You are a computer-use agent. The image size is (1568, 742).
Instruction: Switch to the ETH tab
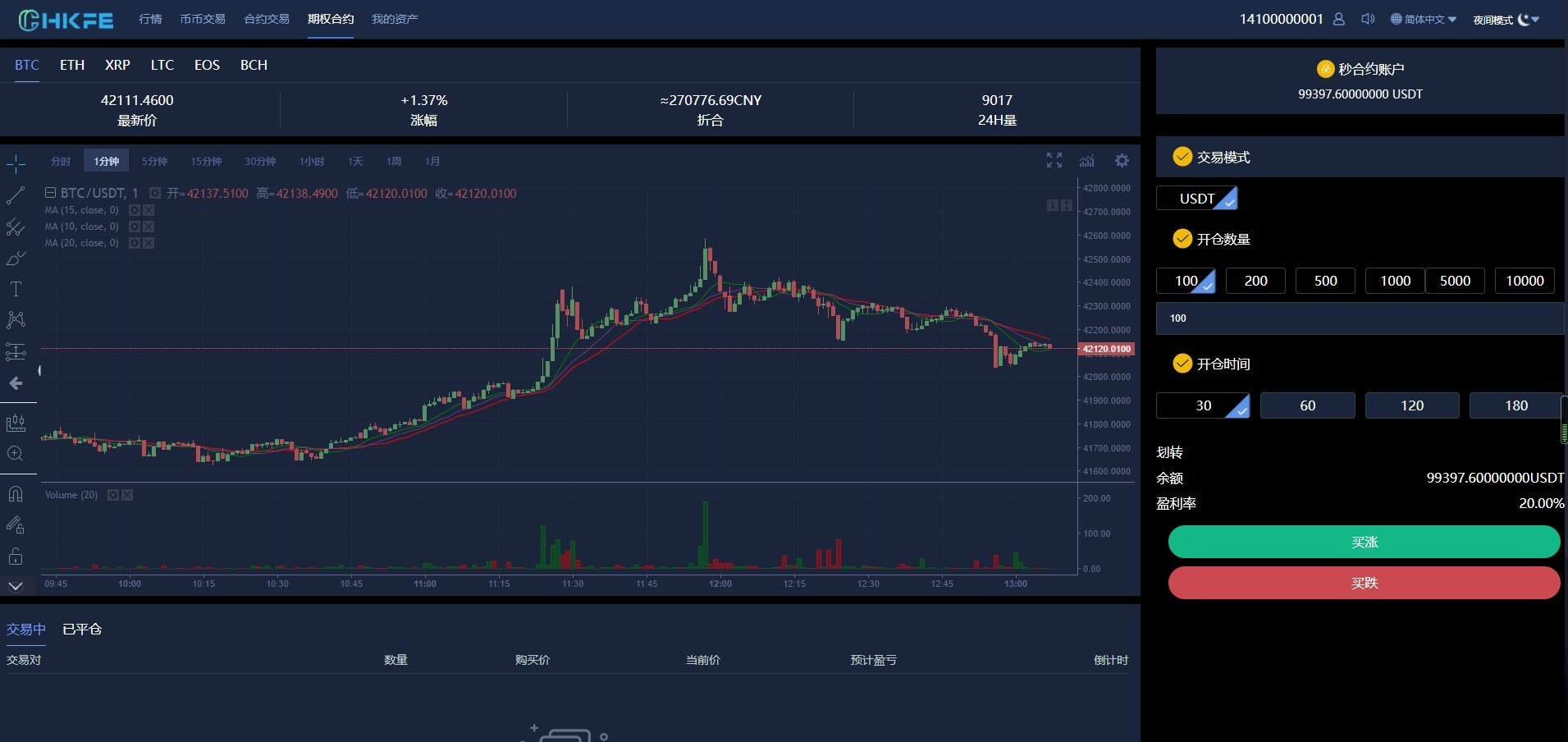pos(72,65)
